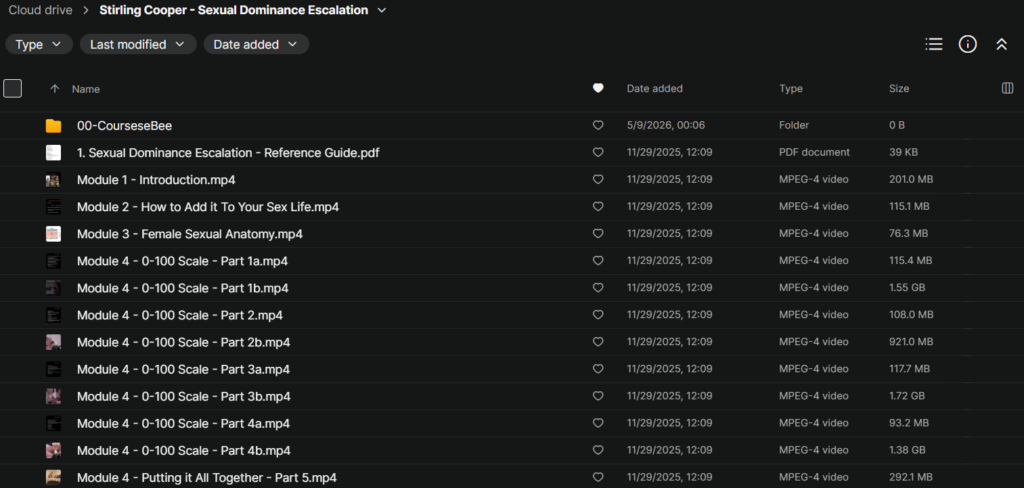Expand the current folder breadcrumb chevron
This screenshot has width=1024, height=488.
coord(382,10)
